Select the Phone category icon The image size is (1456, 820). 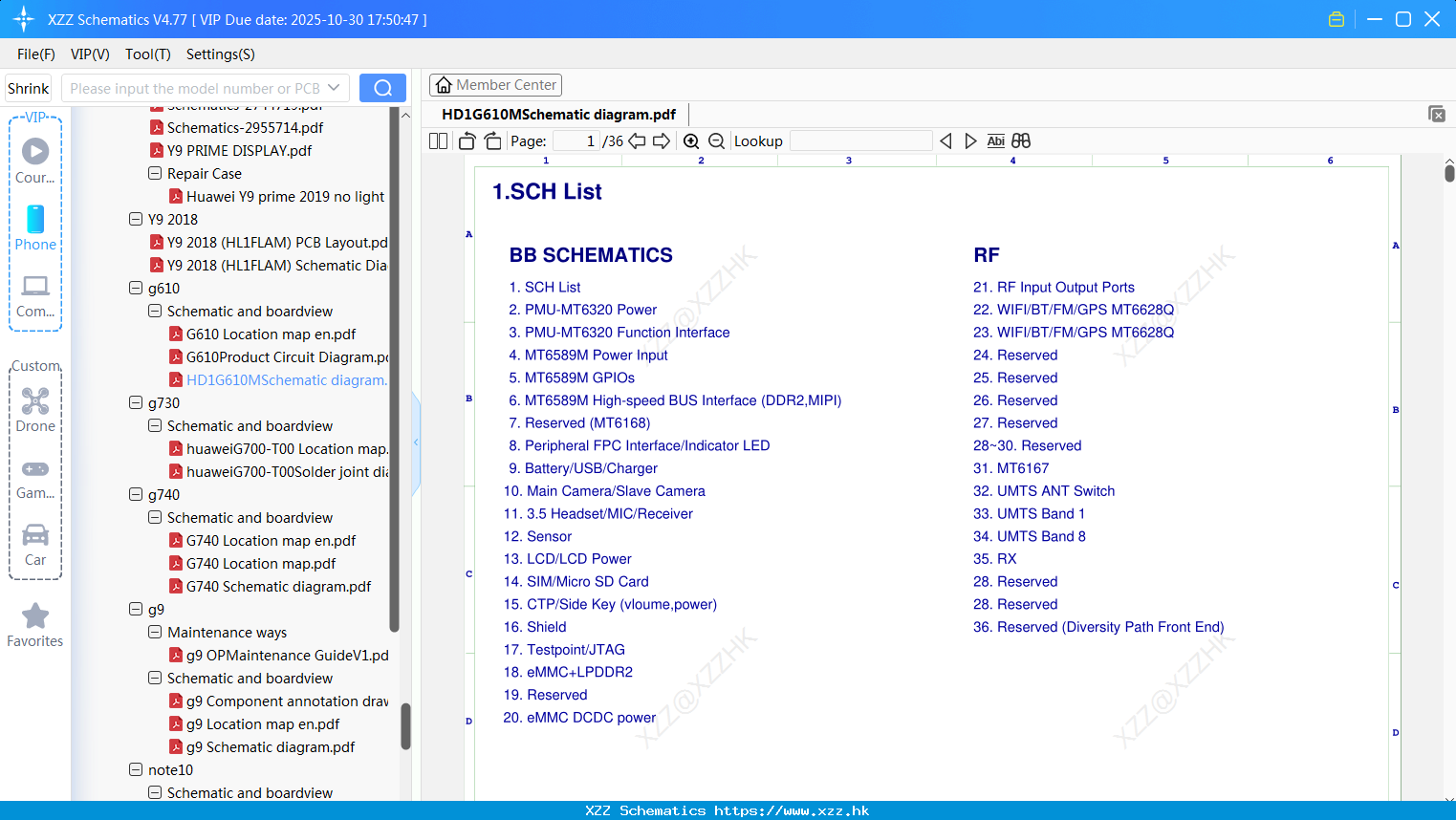tap(35, 227)
